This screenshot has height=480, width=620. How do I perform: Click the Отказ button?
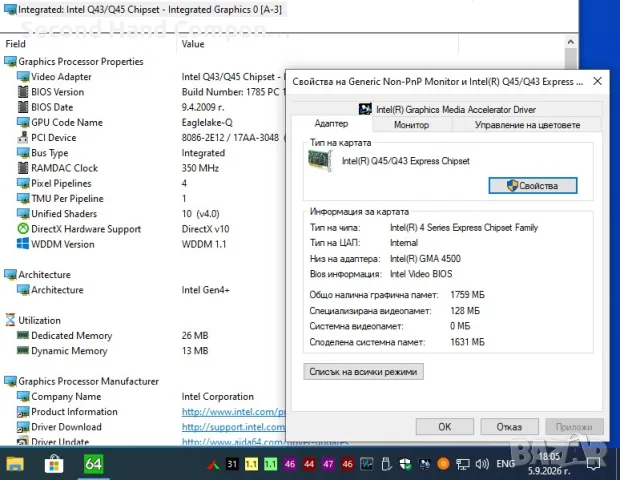point(509,427)
